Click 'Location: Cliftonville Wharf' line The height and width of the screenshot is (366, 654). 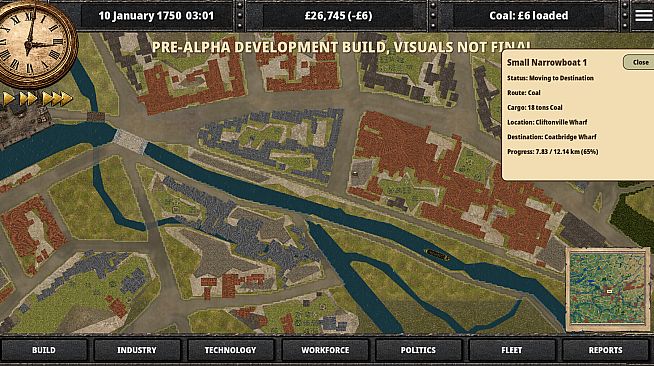pos(547,122)
